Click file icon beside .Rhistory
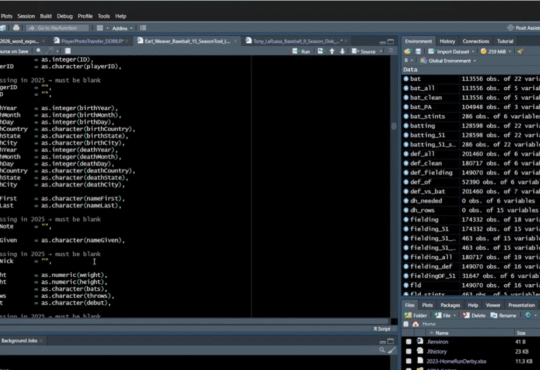This screenshot has width=540, height=370. (420, 351)
